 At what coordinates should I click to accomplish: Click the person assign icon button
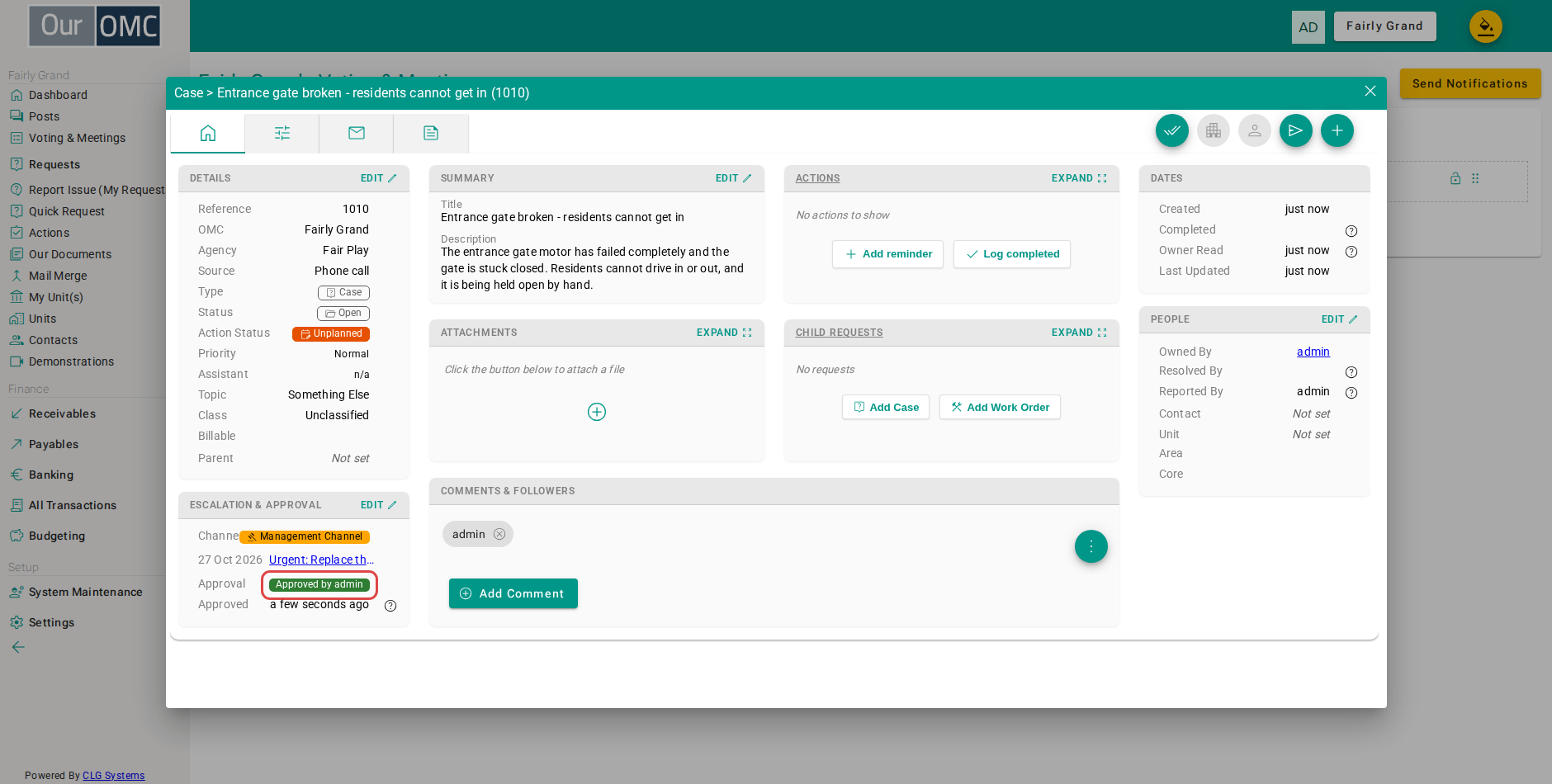click(x=1255, y=130)
